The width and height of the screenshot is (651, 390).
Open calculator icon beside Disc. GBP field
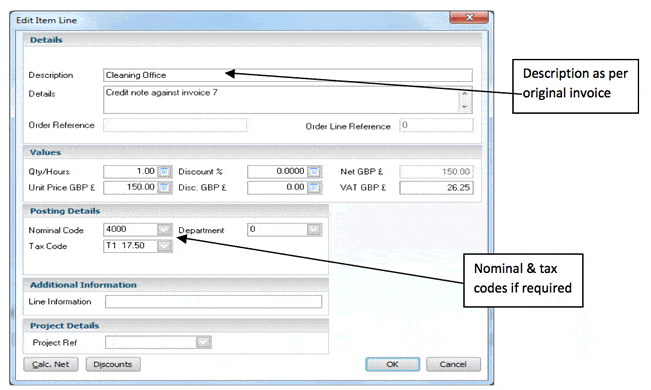(314, 188)
